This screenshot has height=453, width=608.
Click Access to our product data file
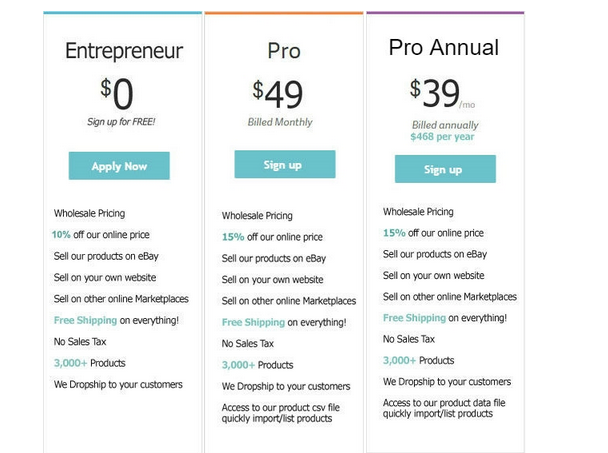pos(444,403)
